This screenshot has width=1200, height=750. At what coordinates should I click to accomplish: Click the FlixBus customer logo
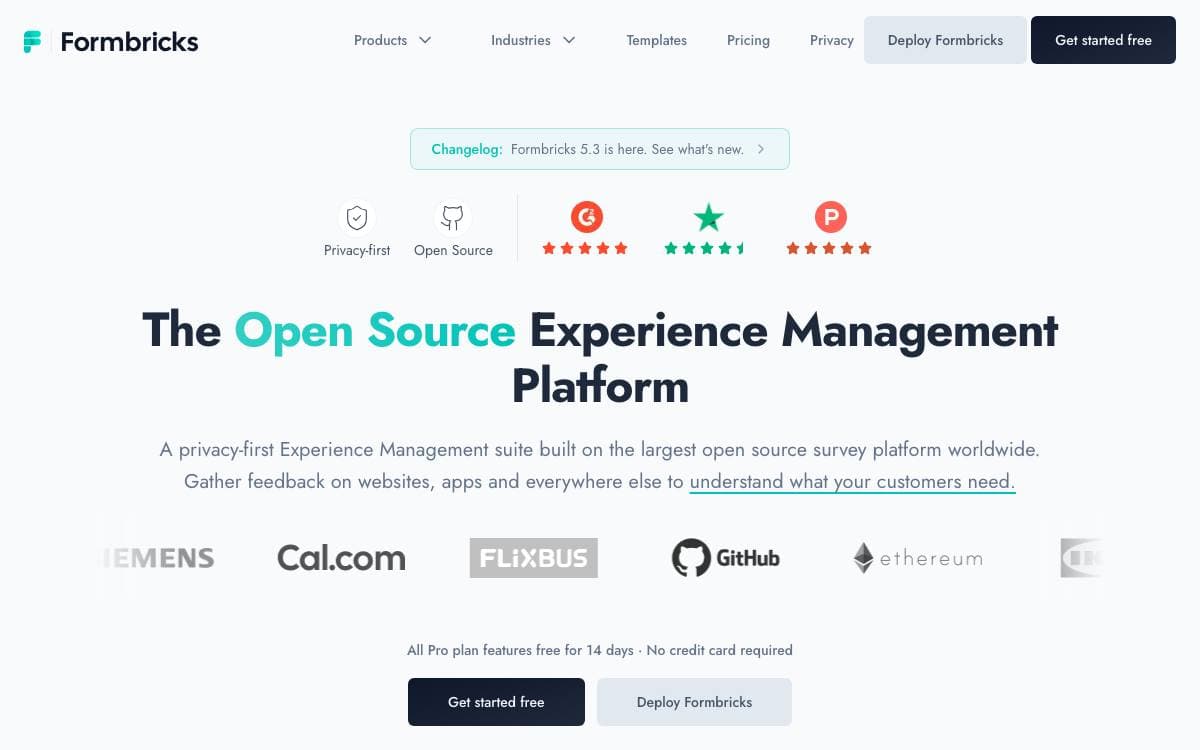pos(534,558)
